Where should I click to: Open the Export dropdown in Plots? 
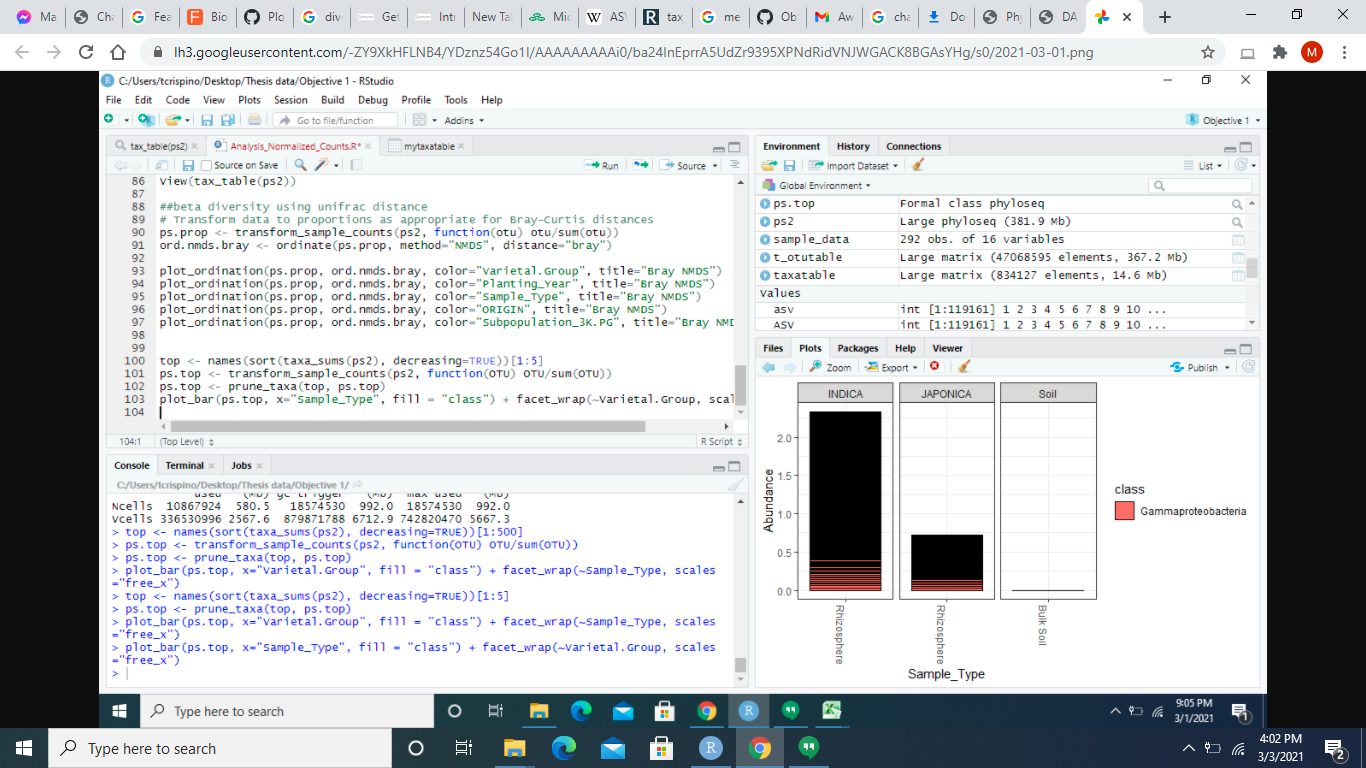pos(893,367)
